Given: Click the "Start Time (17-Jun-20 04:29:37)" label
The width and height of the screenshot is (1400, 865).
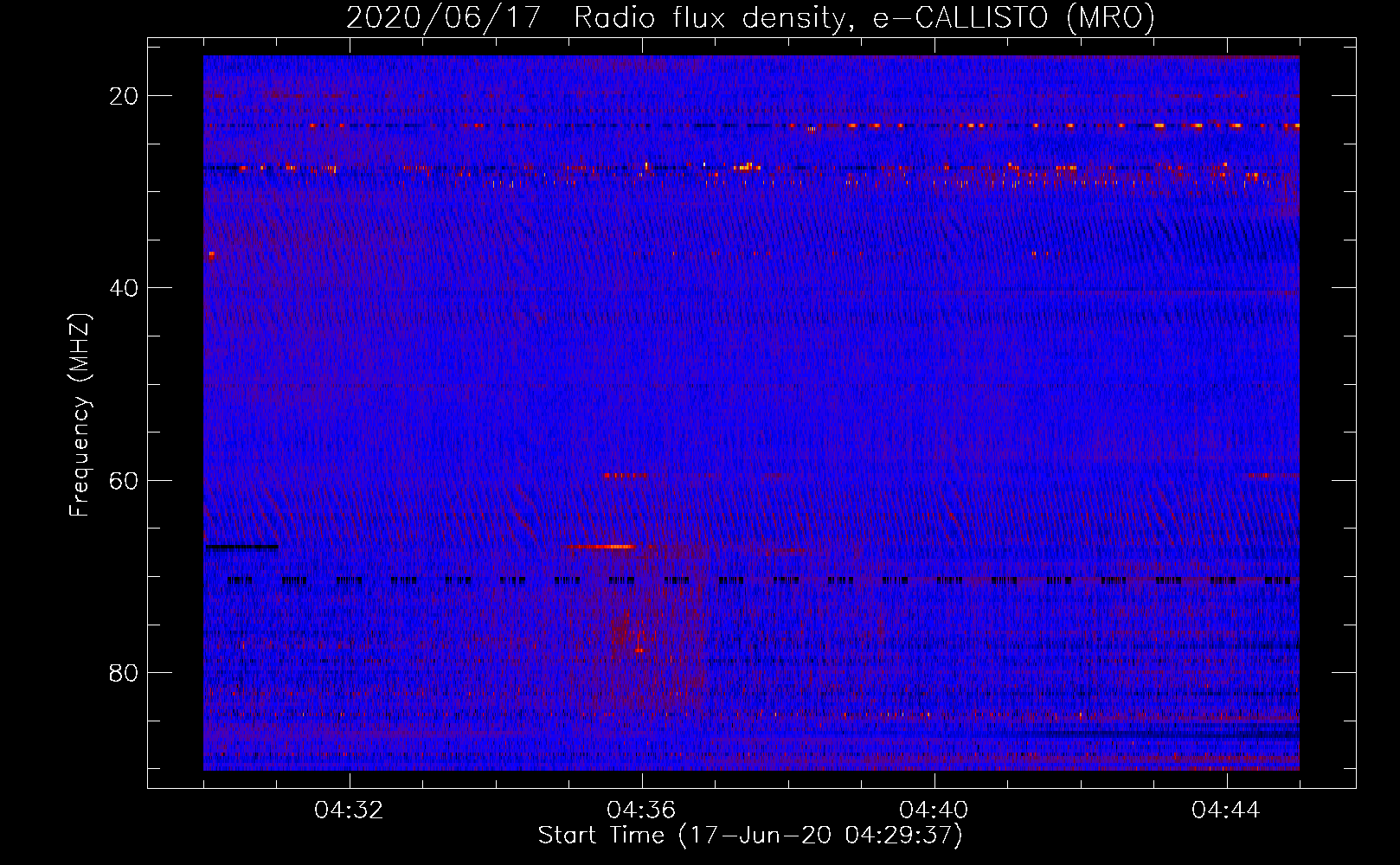Looking at the screenshot, I should tap(750, 836).
